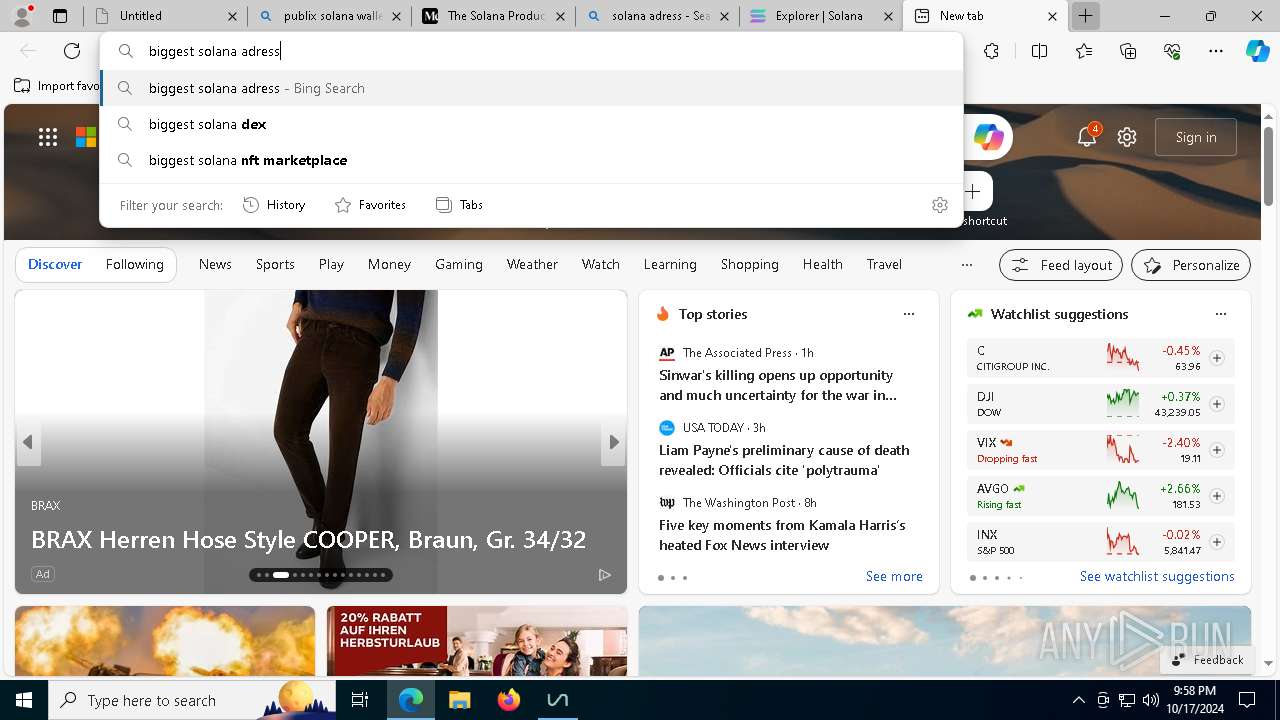Open Windows Start menu
The height and width of the screenshot is (720, 1280).
(24, 700)
